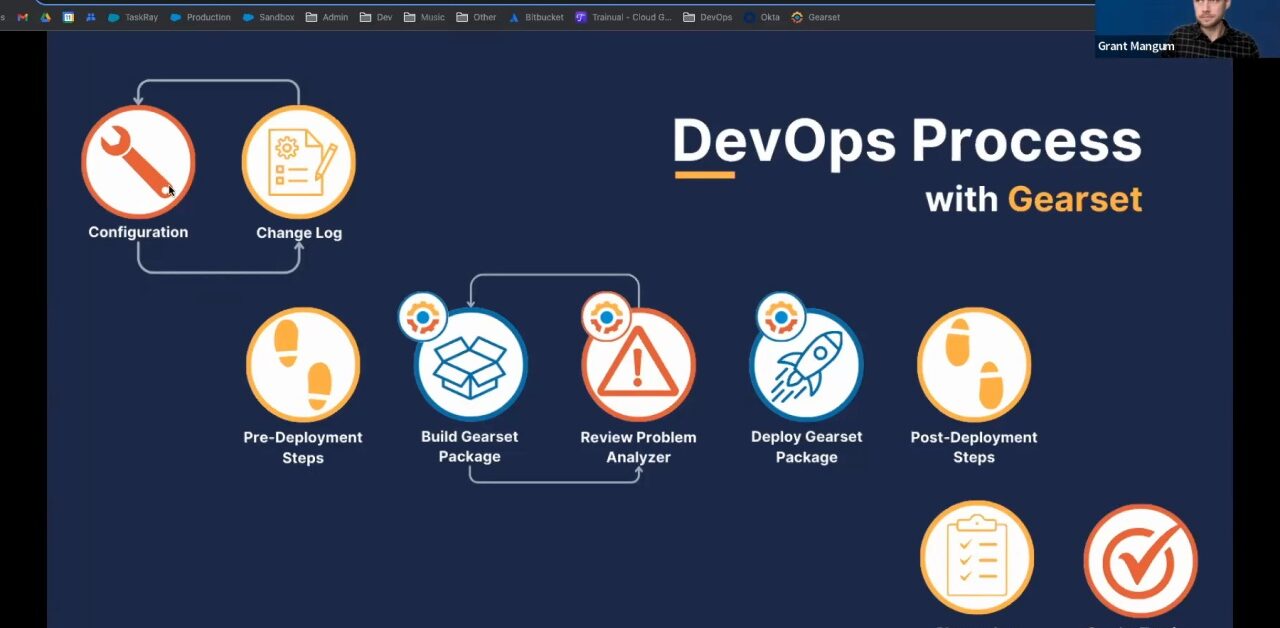The image size is (1280, 628).
Task: Click the Build Gearset Package open-box icon
Action: pos(469,365)
